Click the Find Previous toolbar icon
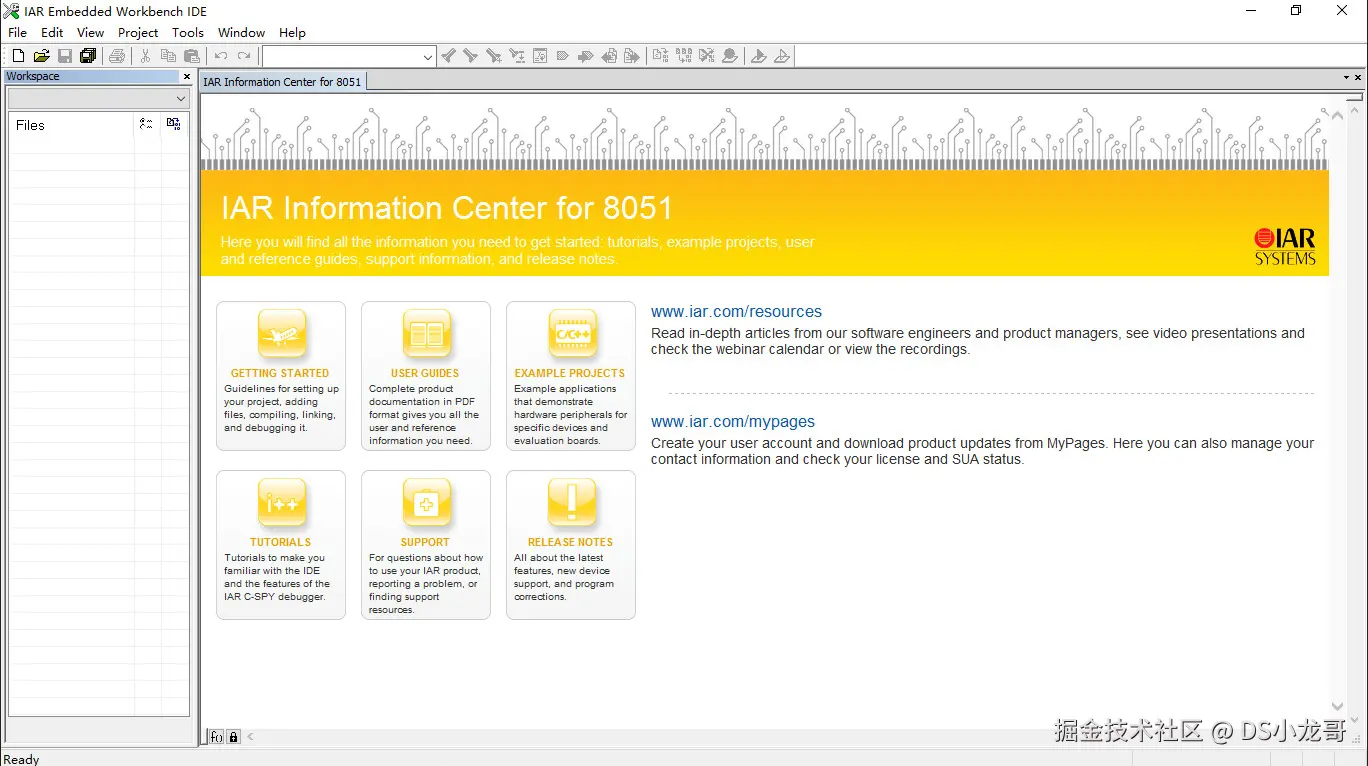 click(449, 56)
